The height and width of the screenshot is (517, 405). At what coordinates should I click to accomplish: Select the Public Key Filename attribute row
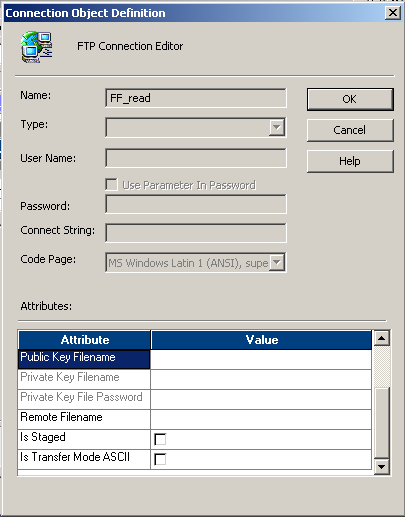coord(84,359)
